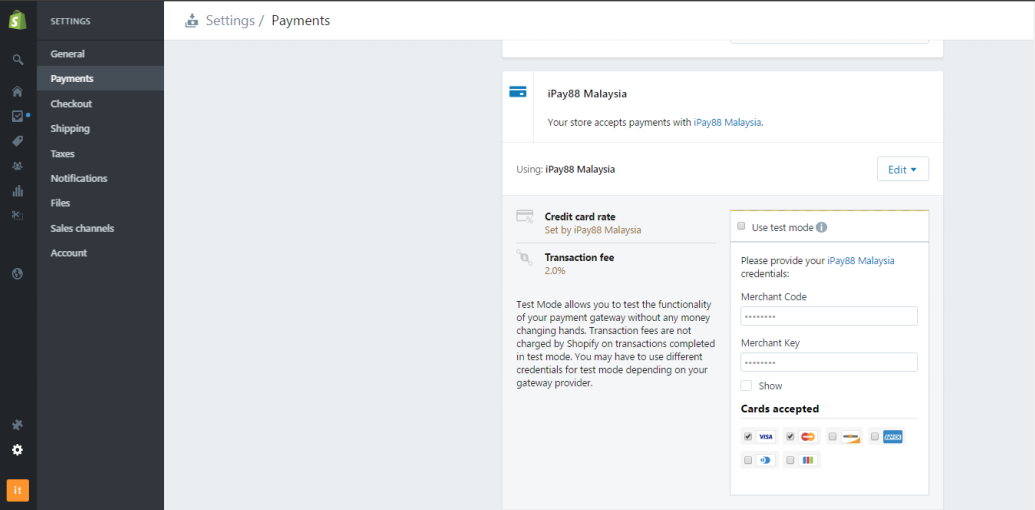Go to Home via the house icon
1035x510 pixels.
click(18, 91)
